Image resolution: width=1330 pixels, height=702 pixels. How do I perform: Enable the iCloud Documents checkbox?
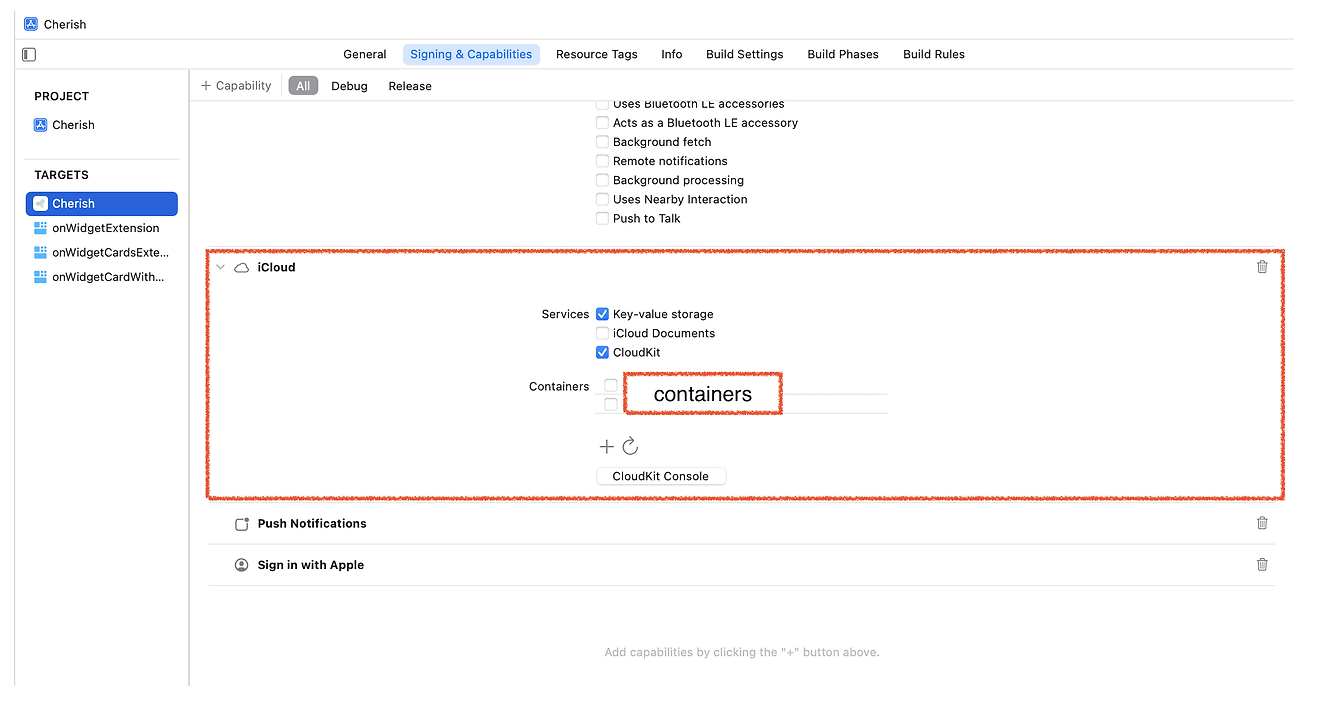click(602, 333)
